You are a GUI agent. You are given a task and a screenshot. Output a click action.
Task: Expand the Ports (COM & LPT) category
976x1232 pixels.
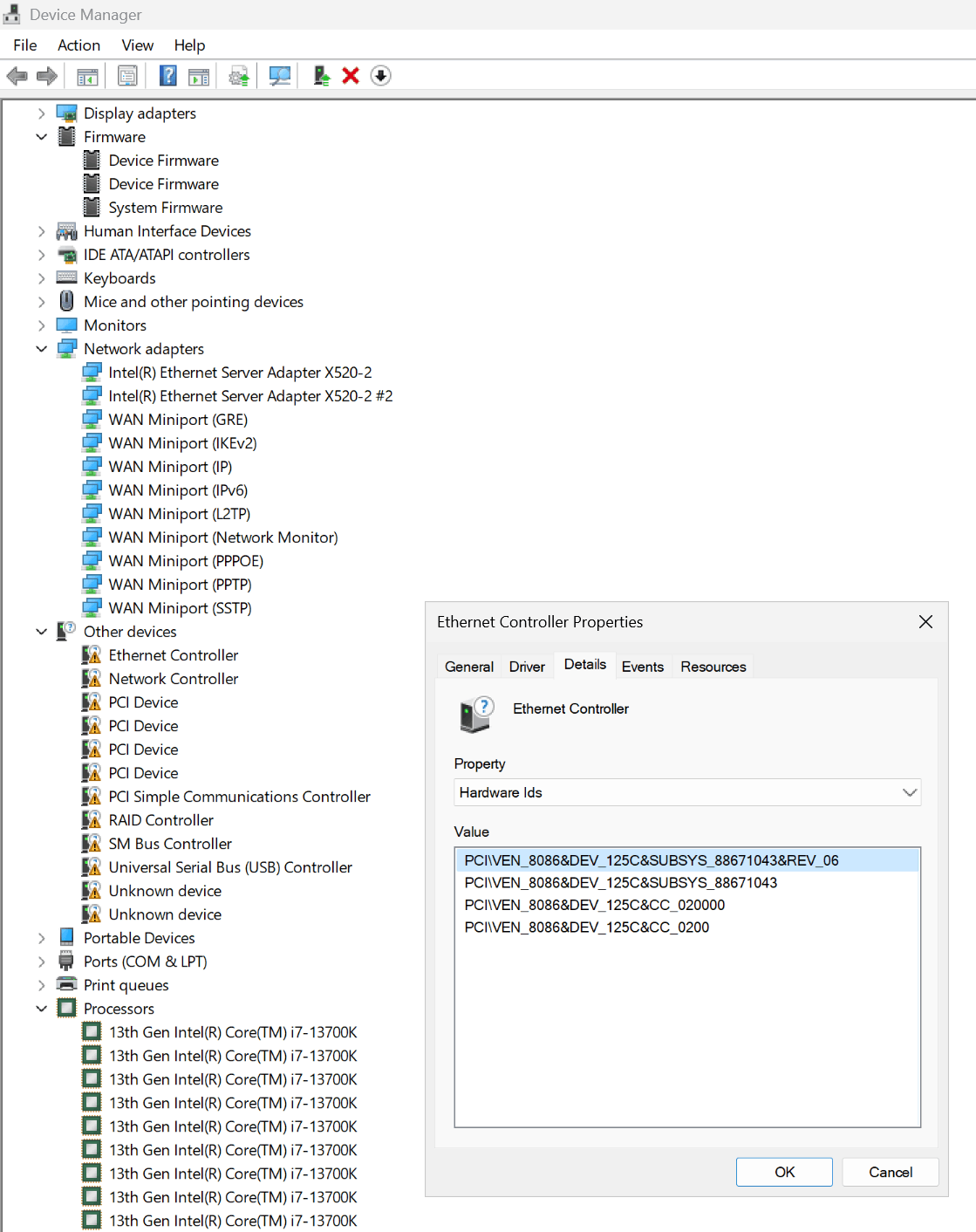click(x=41, y=962)
